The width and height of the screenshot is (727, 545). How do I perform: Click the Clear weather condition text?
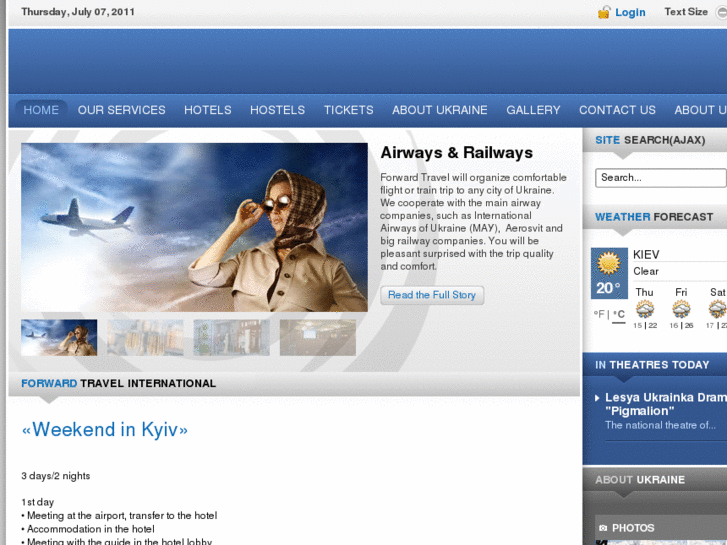(x=646, y=271)
